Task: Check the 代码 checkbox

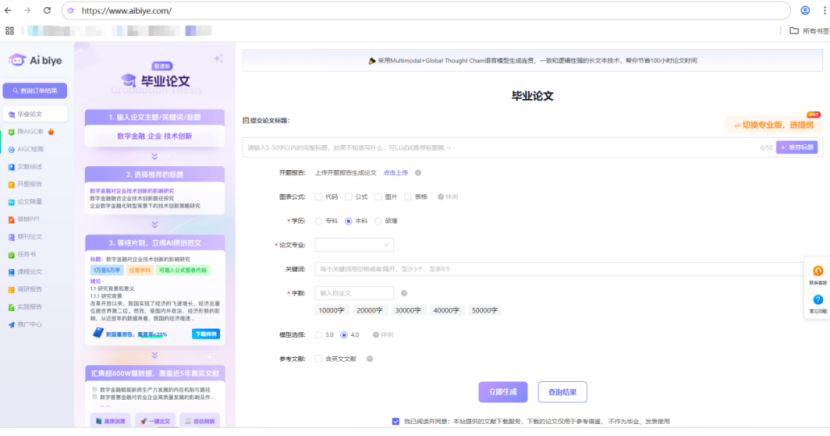Action: coord(318,197)
